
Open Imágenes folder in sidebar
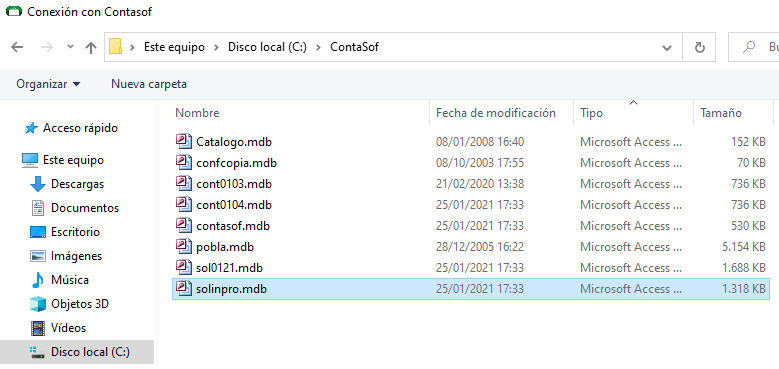[x=77, y=256]
